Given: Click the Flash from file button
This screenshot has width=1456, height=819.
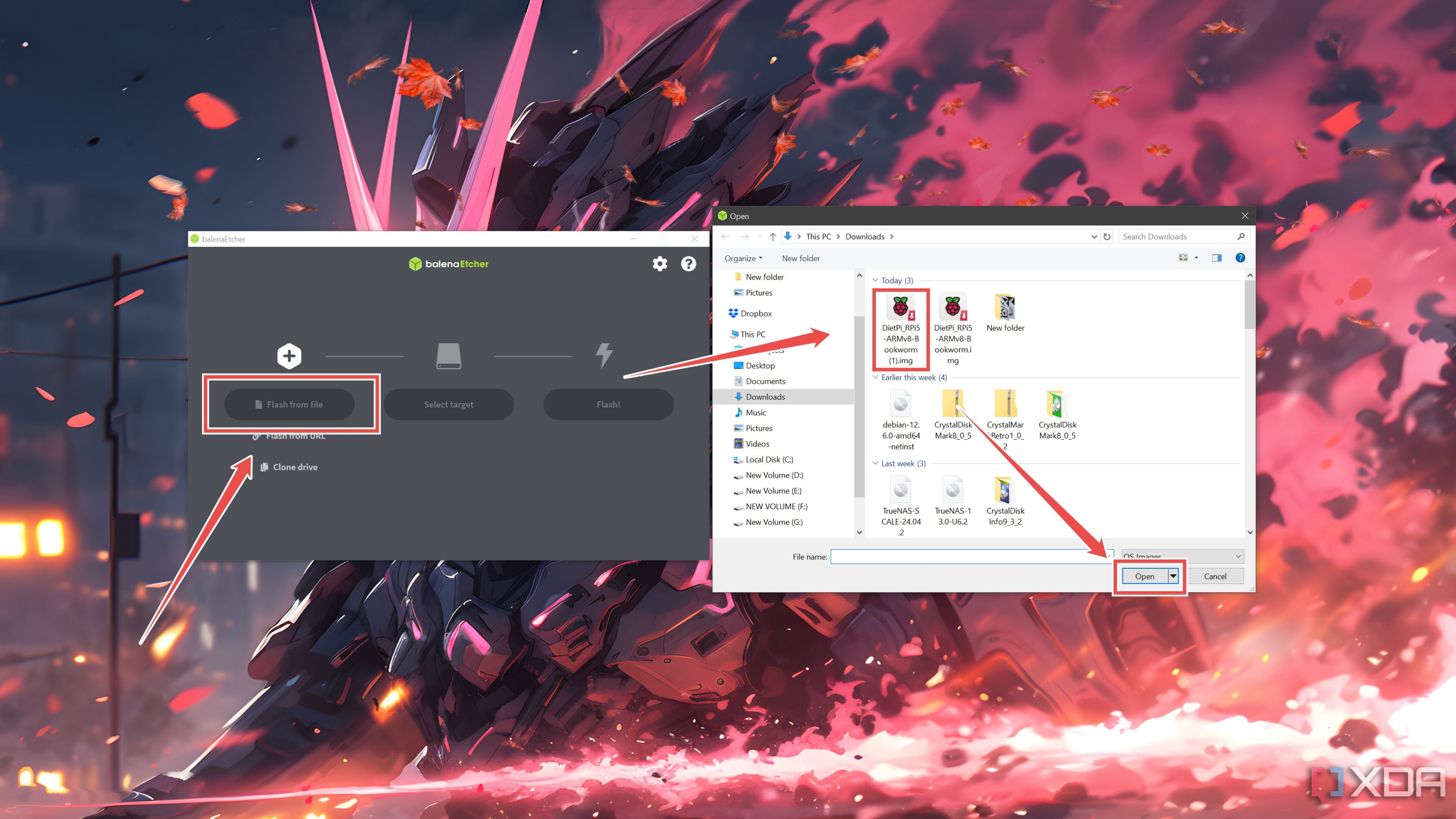Looking at the screenshot, I should pos(291,404).
